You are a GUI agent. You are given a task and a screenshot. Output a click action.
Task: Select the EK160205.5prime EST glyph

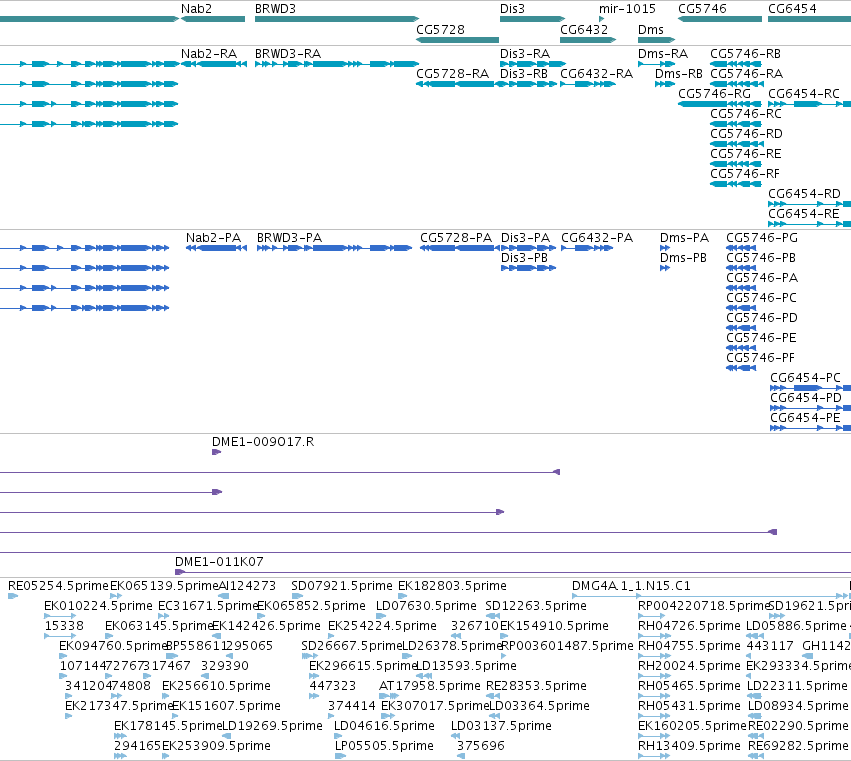(x=654, y=737)
